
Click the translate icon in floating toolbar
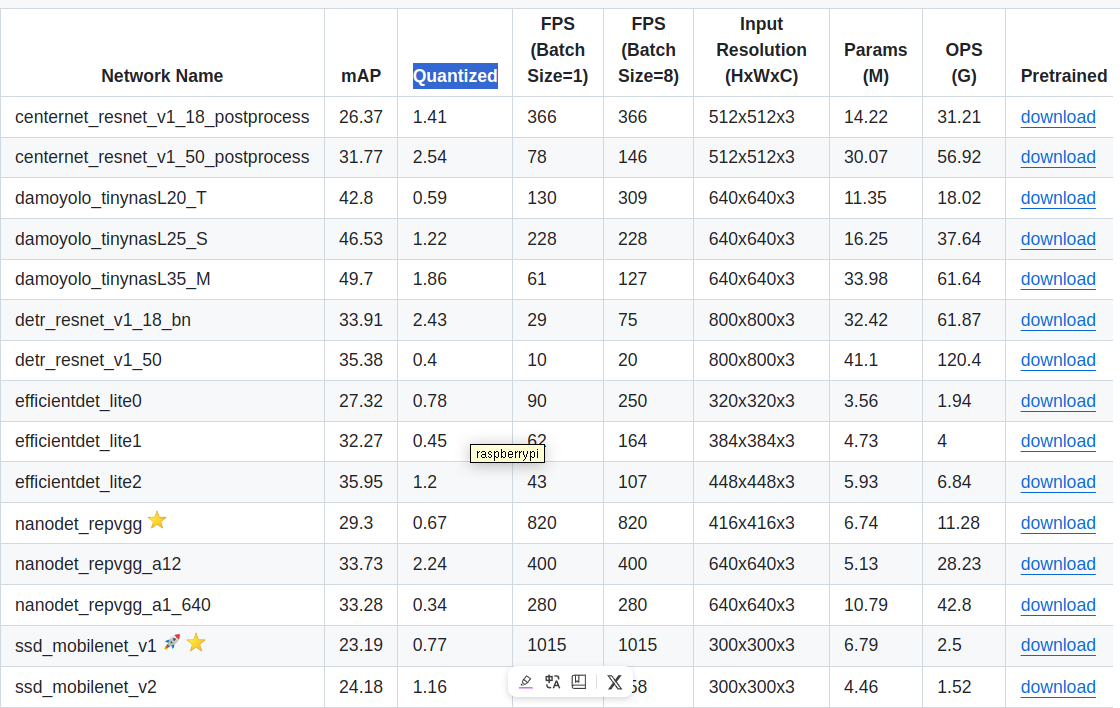click(x=552, y=682)
